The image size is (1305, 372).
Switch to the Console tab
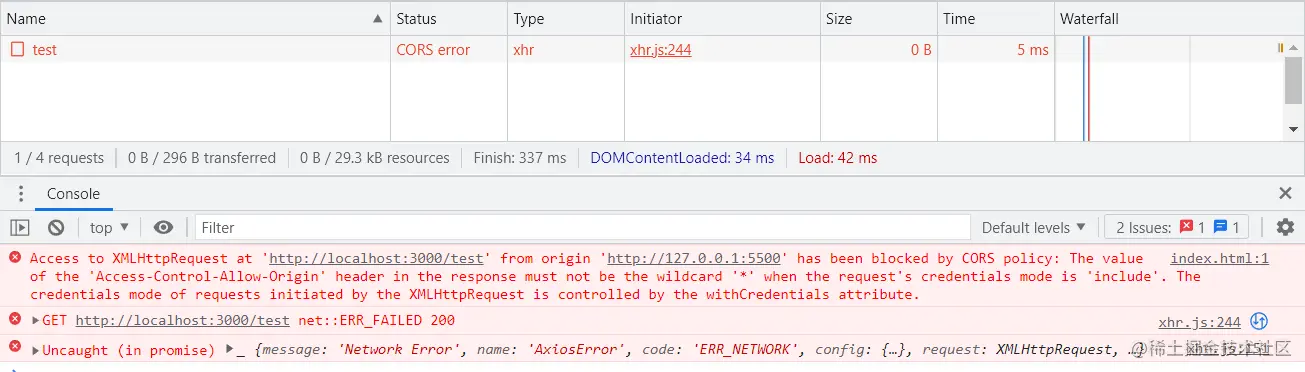pyautogui.click(x=73, y=193)
